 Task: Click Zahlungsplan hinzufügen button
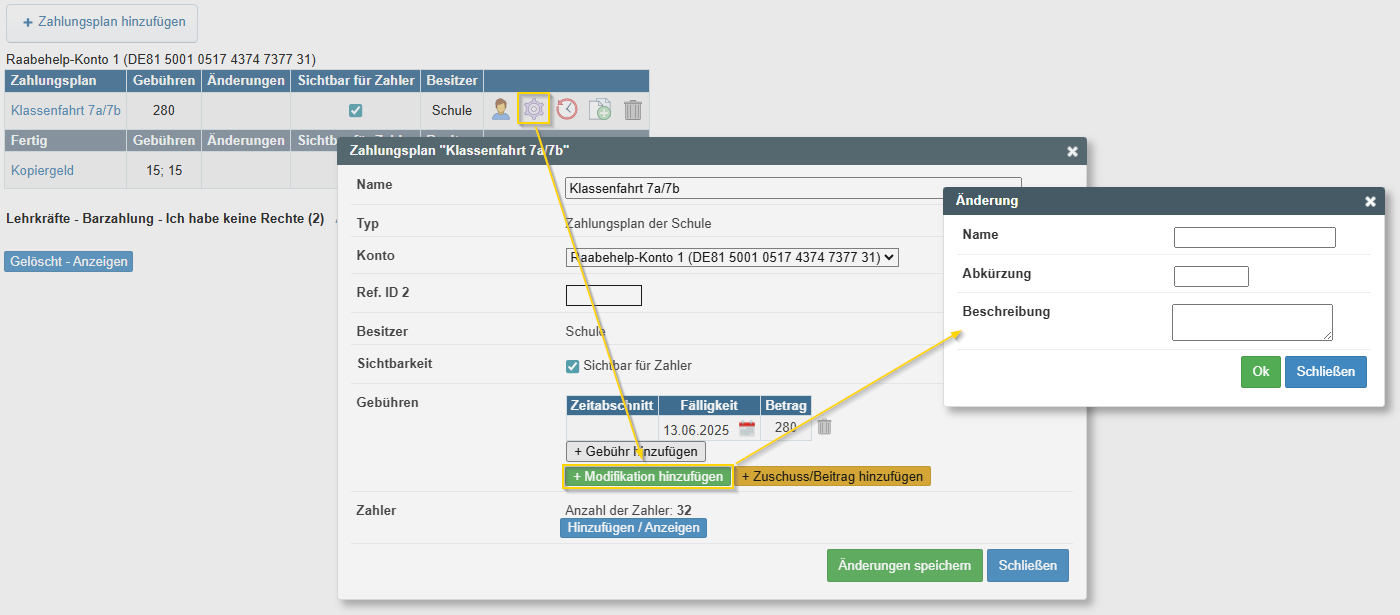click(x=102, y=22)
